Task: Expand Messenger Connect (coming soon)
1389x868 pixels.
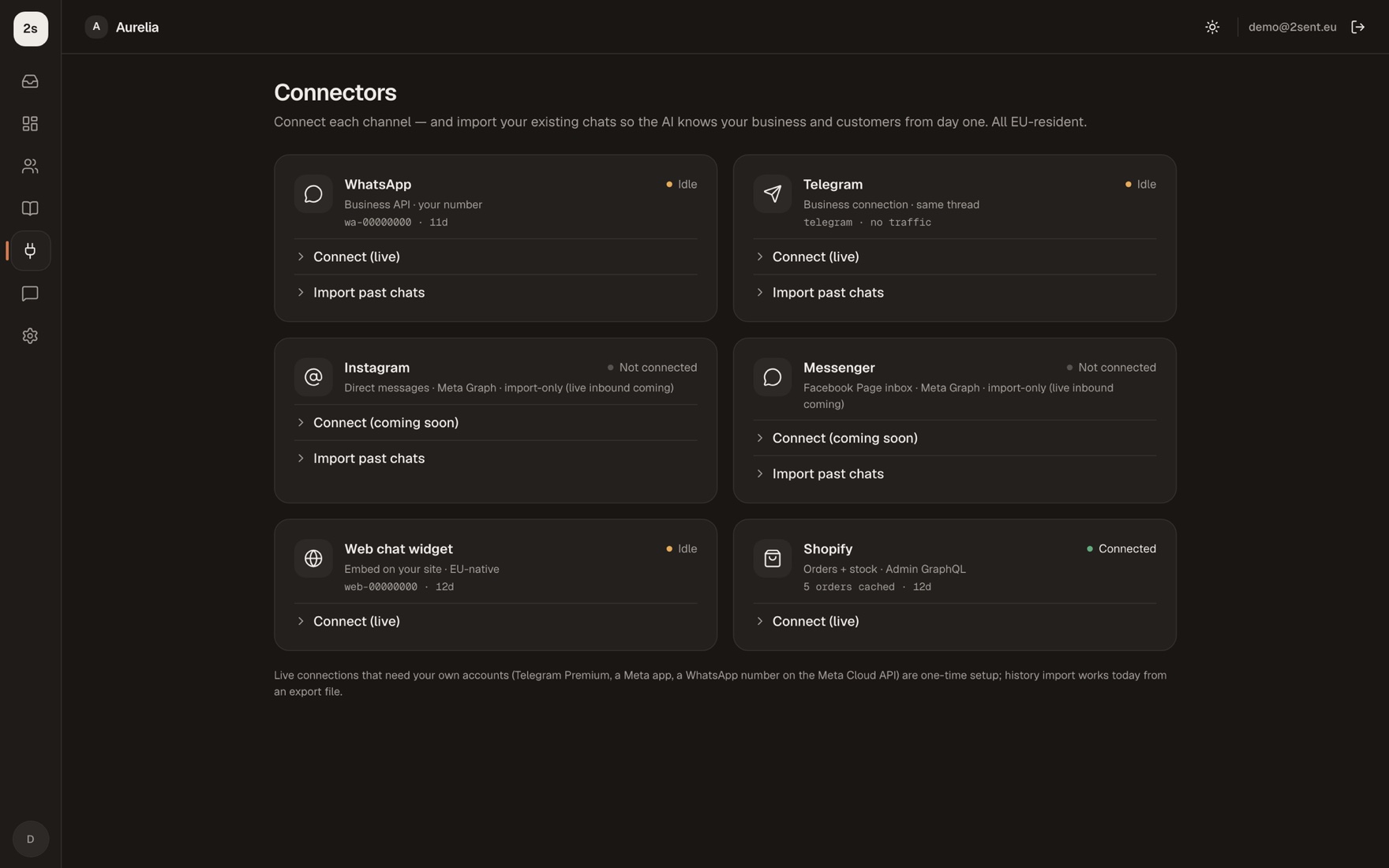Action: tap(955, 438)
